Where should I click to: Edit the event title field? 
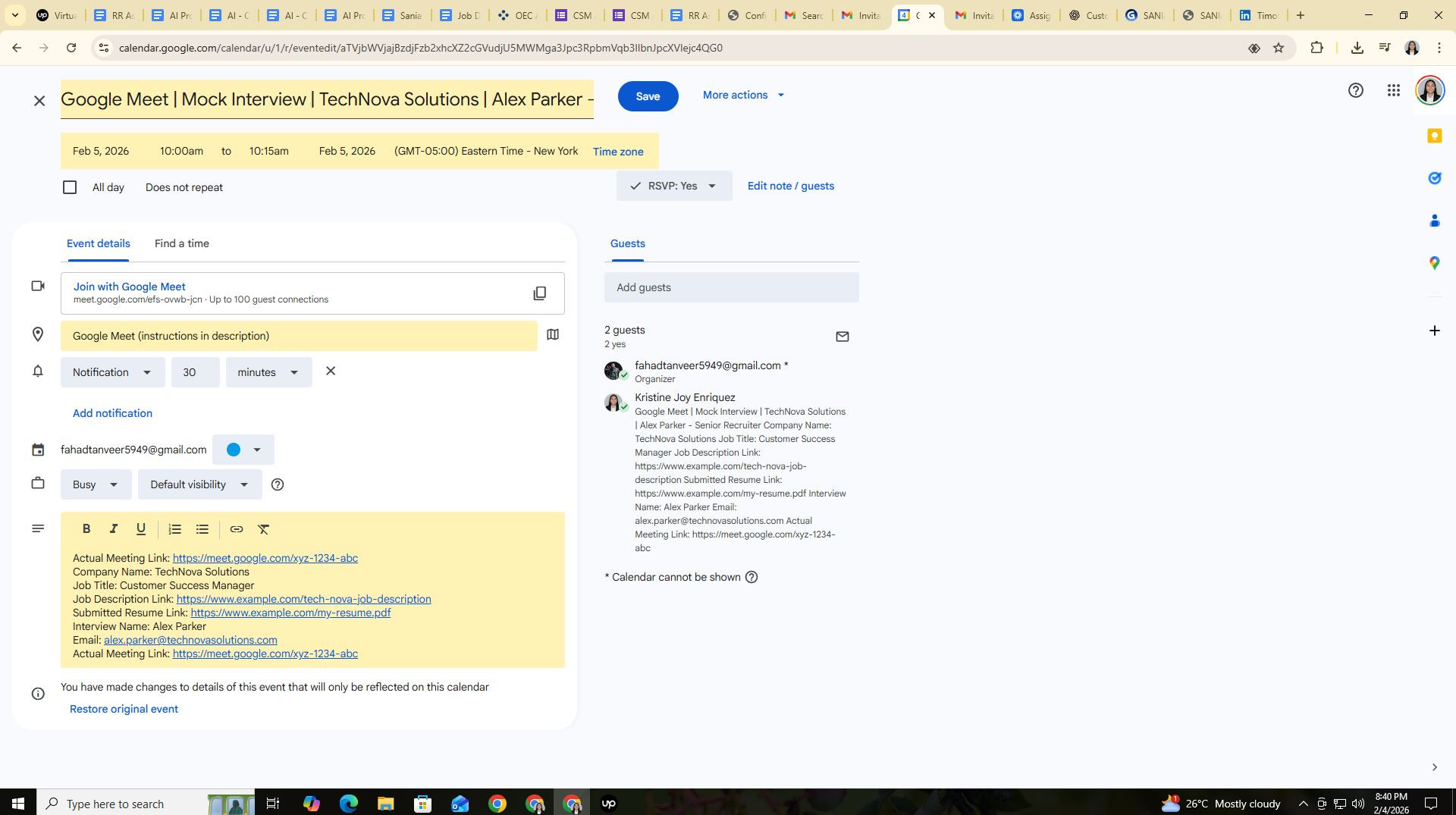(x=327, y=99)
